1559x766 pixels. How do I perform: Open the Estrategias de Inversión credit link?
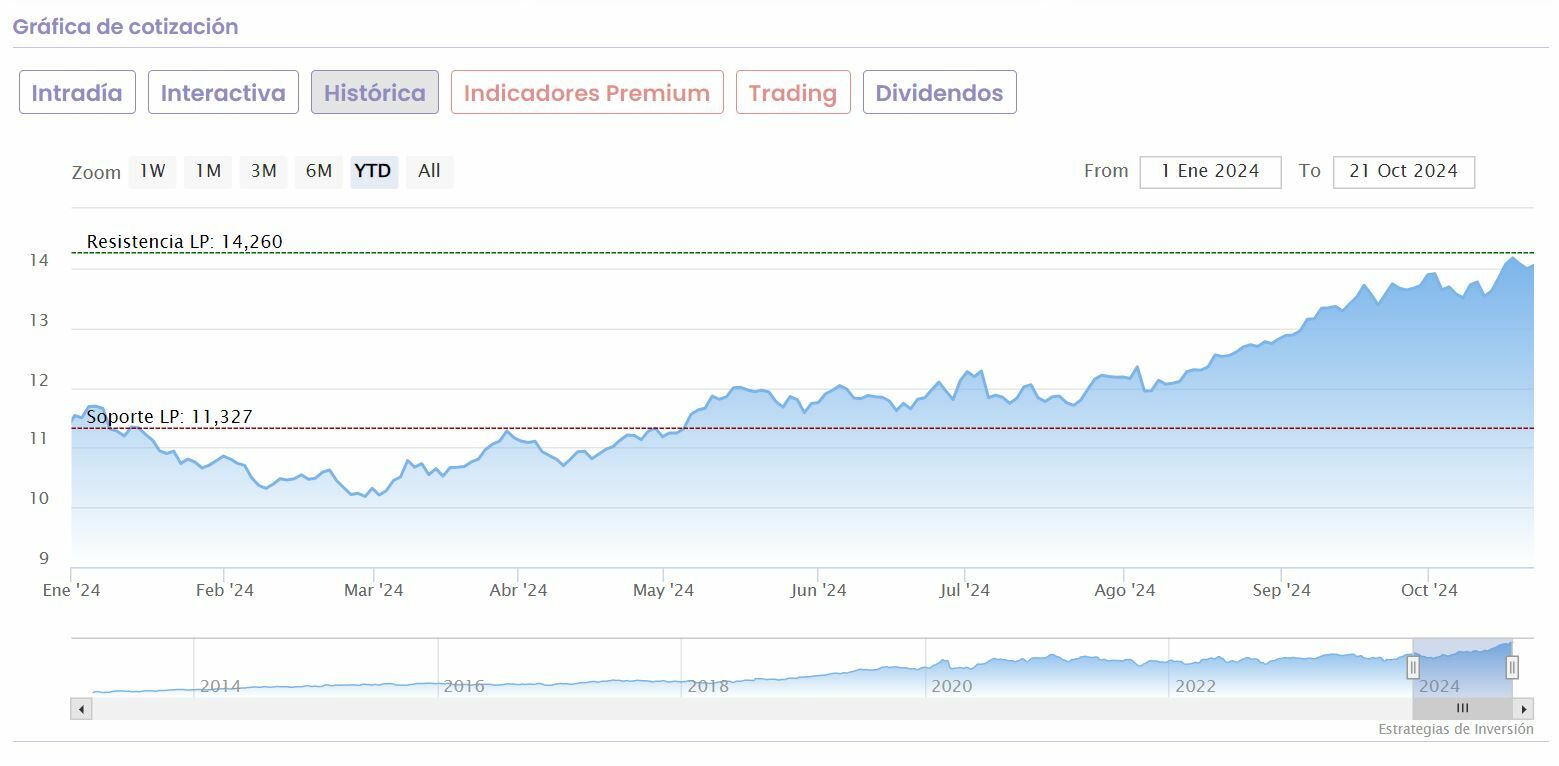(x=1455, y=729)
